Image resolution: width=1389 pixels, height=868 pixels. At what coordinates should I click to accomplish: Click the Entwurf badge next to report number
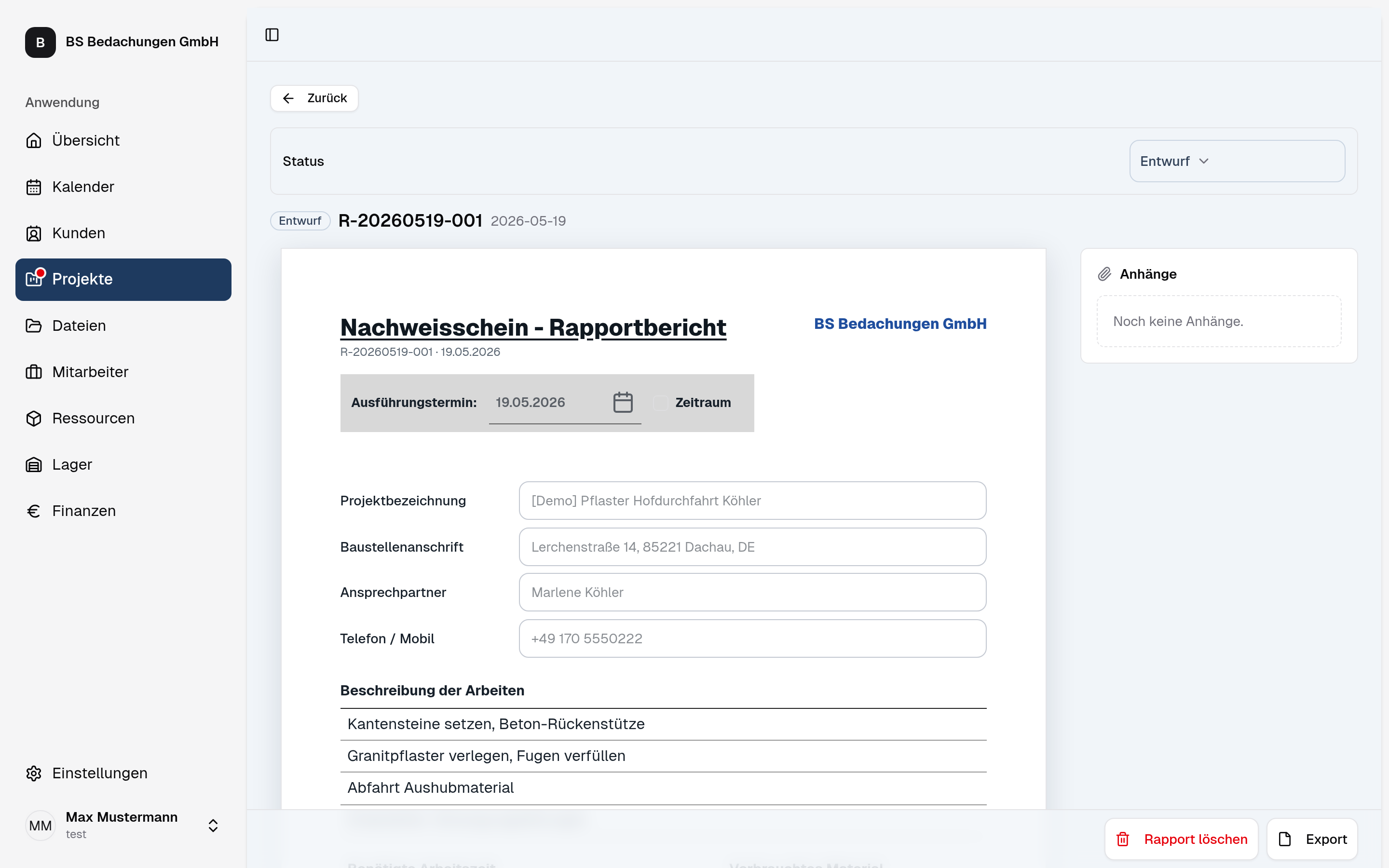300,221
